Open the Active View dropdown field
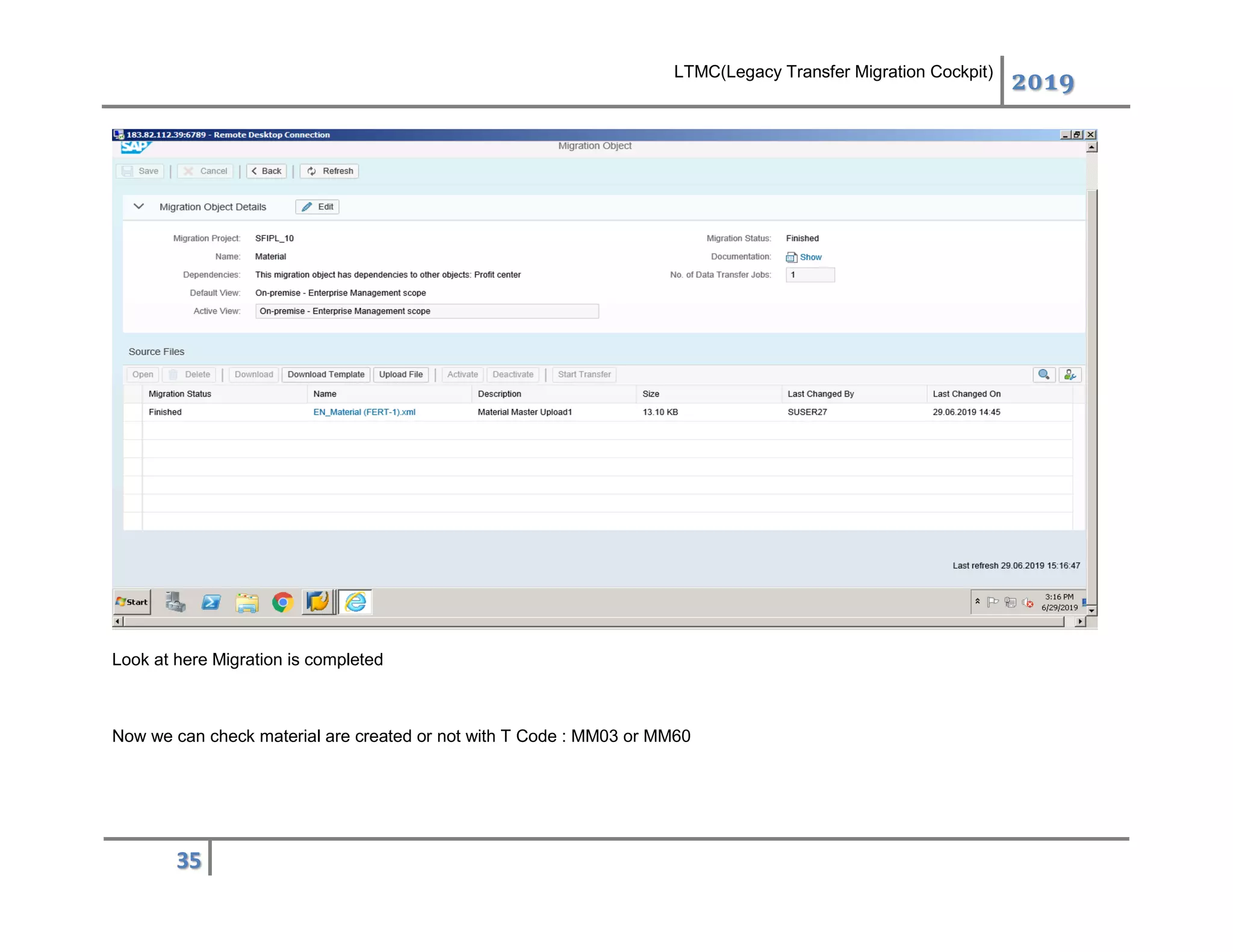Screen dimensions: 1233x952 coord(426,311)
